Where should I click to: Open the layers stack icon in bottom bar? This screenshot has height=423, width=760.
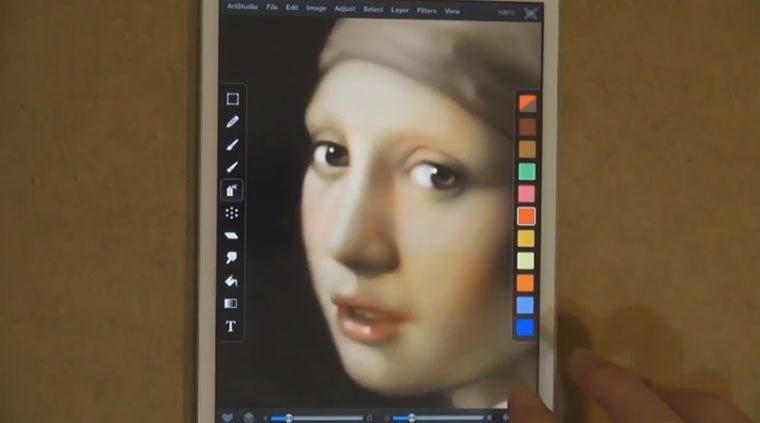coord(248,417)
